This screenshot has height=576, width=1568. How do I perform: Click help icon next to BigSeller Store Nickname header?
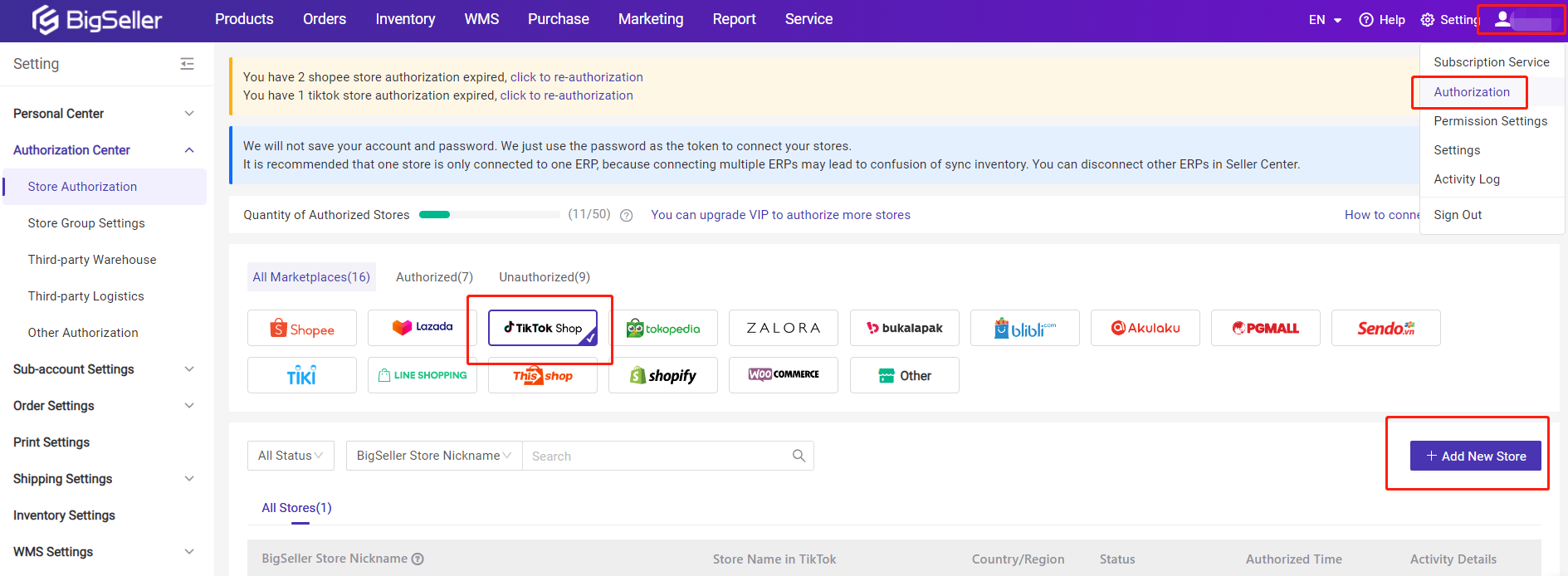418,559
